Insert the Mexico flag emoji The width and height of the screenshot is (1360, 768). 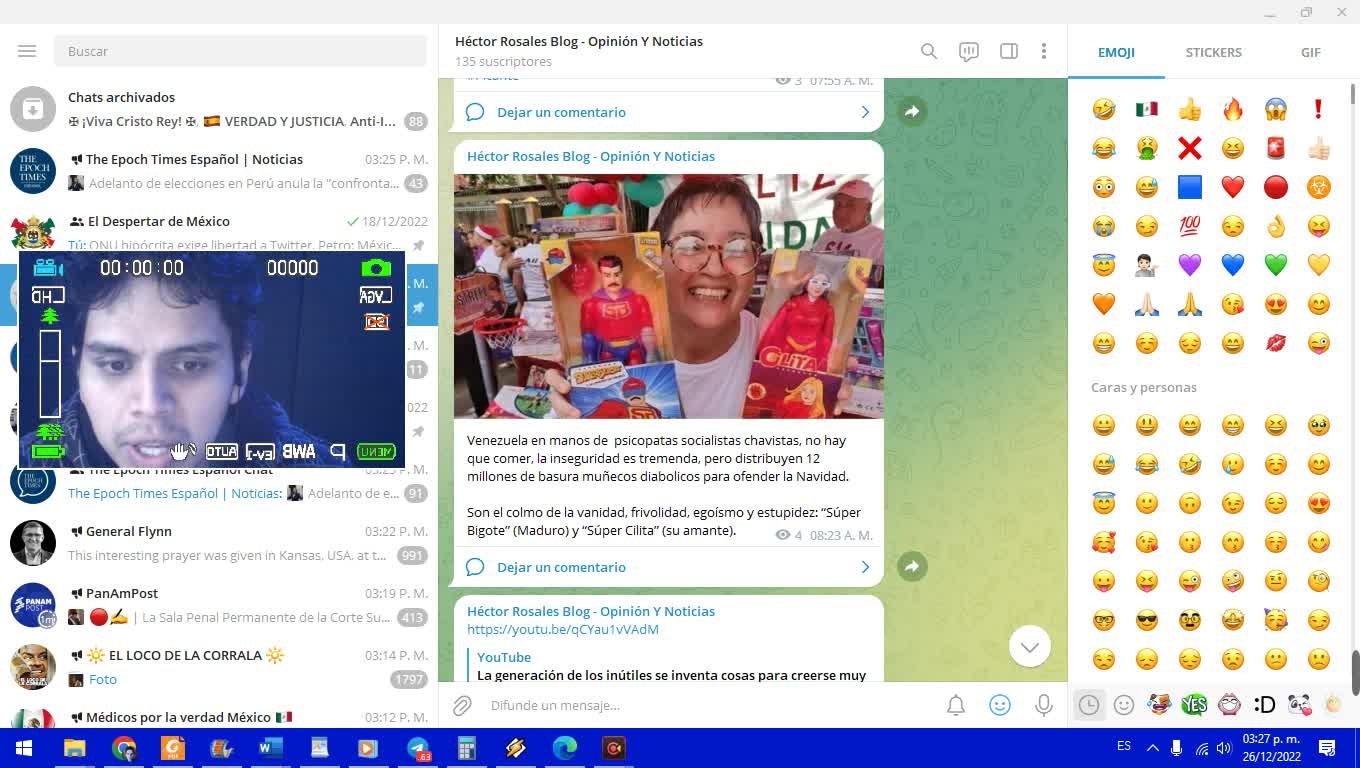[1147, 109]
